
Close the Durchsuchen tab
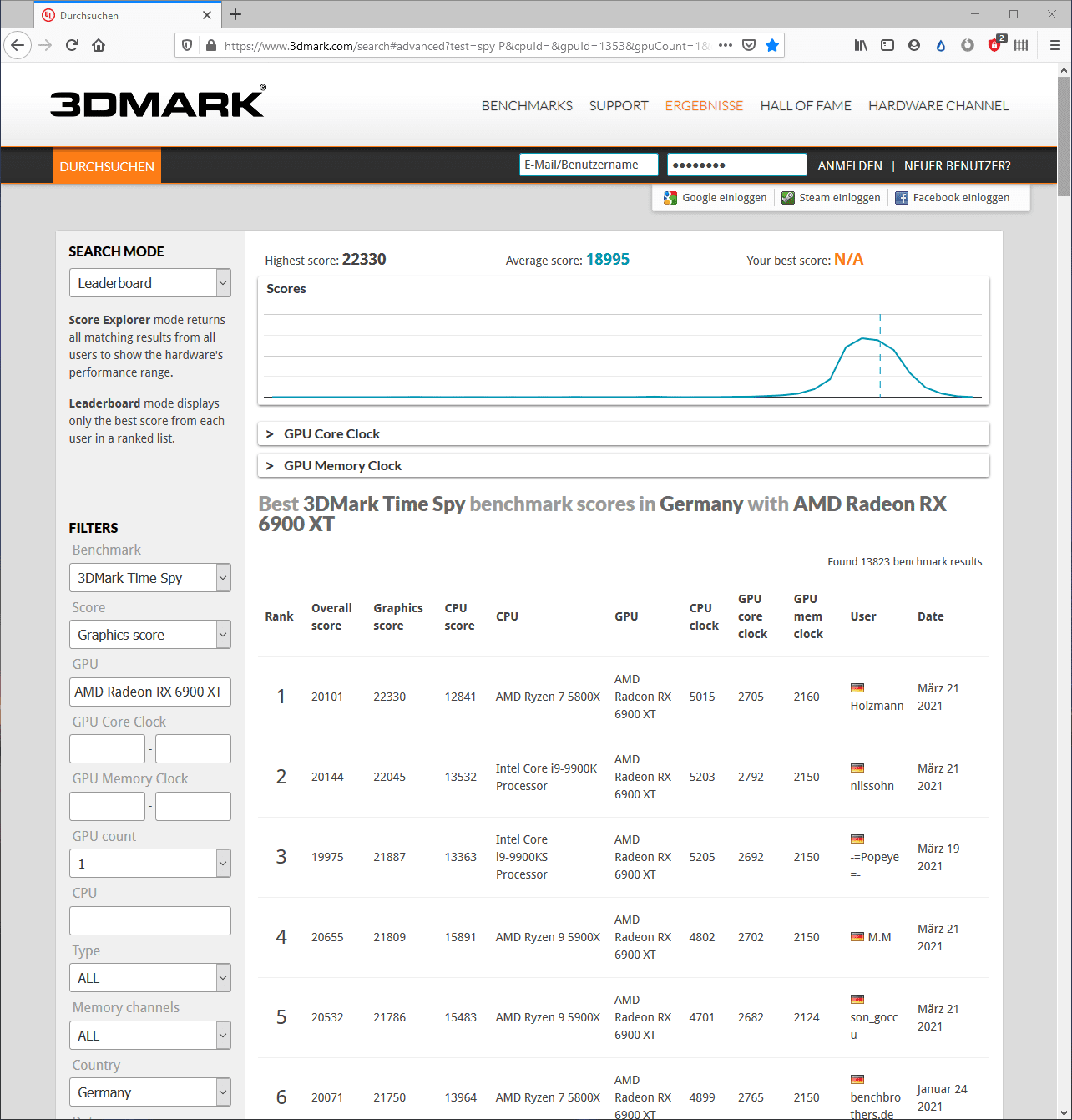(207, 15)
